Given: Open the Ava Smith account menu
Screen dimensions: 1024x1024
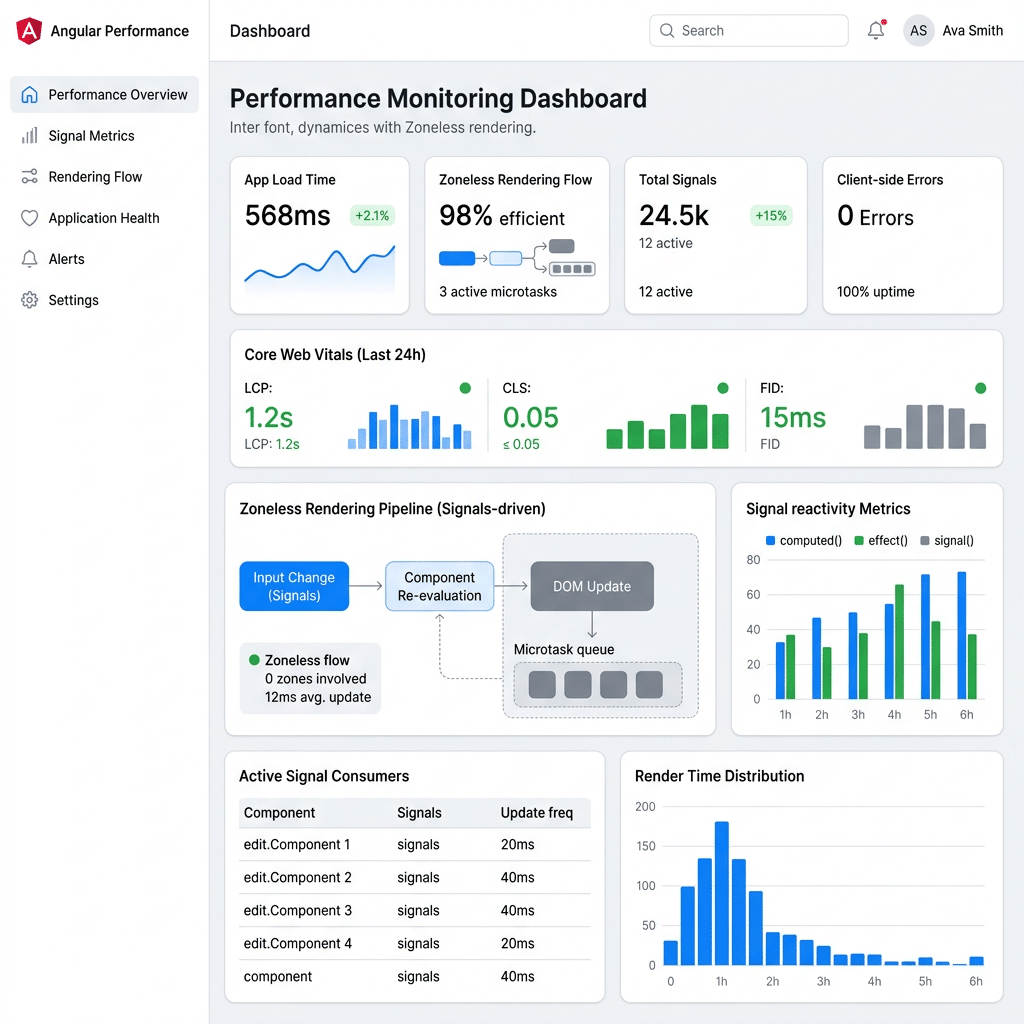Looking at the screenshot, I should [972, 31].
